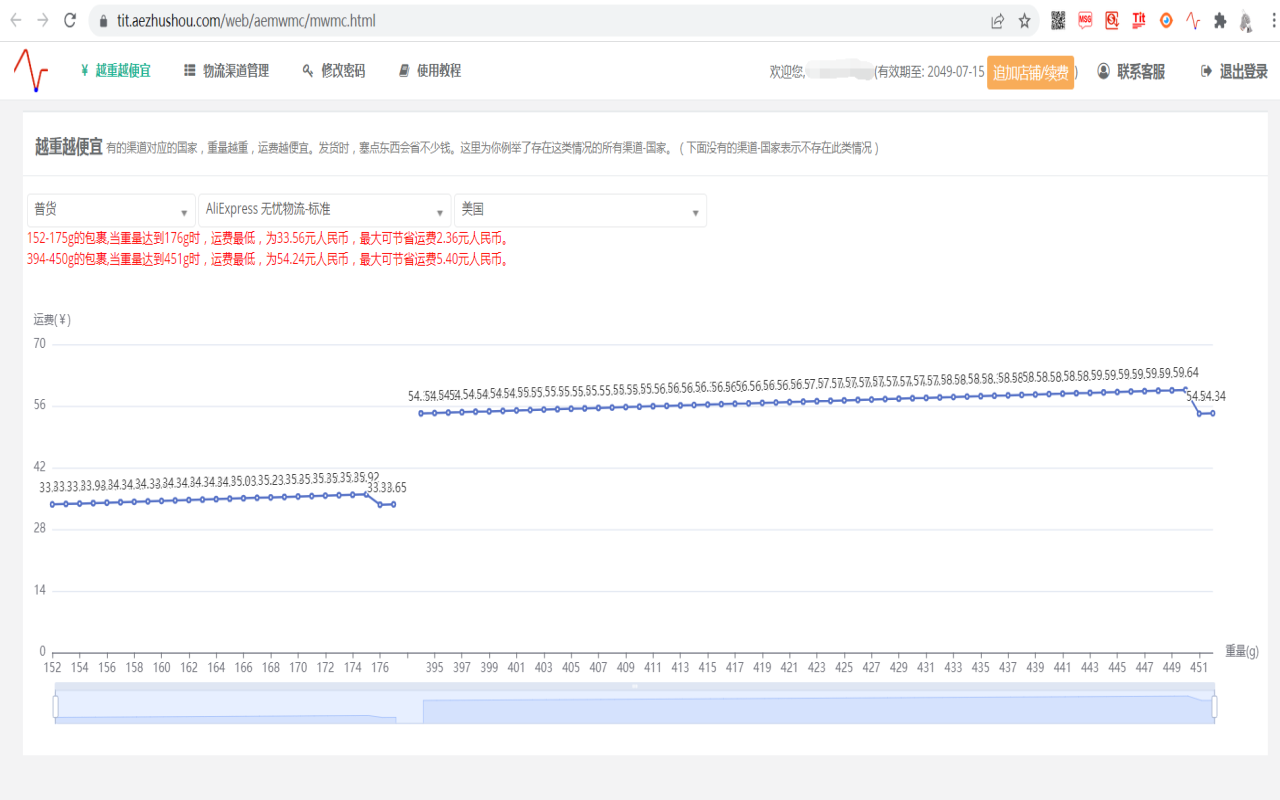Screen dimensions: 1280x800
Task: Open the QR code browser extension
Action: (x=1058, y=20)
